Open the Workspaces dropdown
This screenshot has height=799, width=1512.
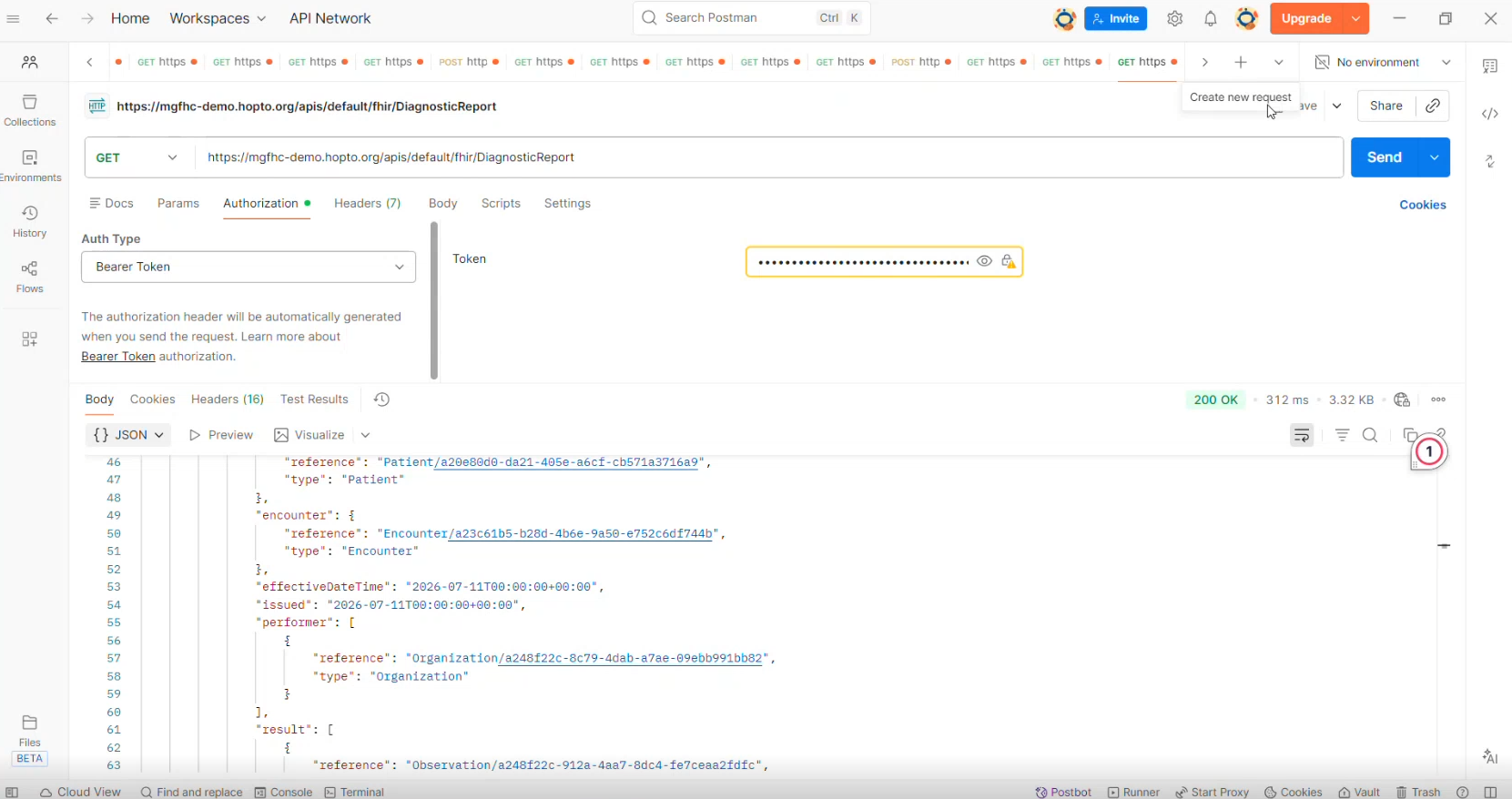tap(218, 18)
